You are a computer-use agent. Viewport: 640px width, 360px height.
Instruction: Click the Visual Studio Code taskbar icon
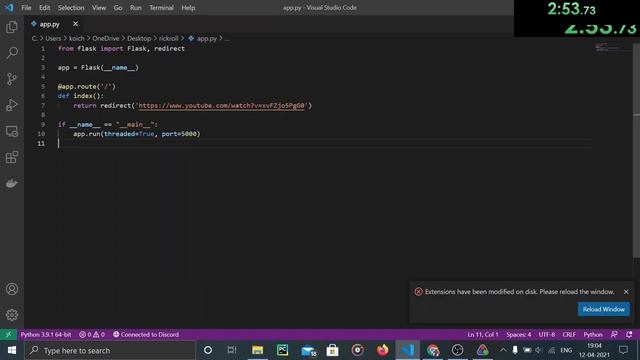[x=407, y=350]
